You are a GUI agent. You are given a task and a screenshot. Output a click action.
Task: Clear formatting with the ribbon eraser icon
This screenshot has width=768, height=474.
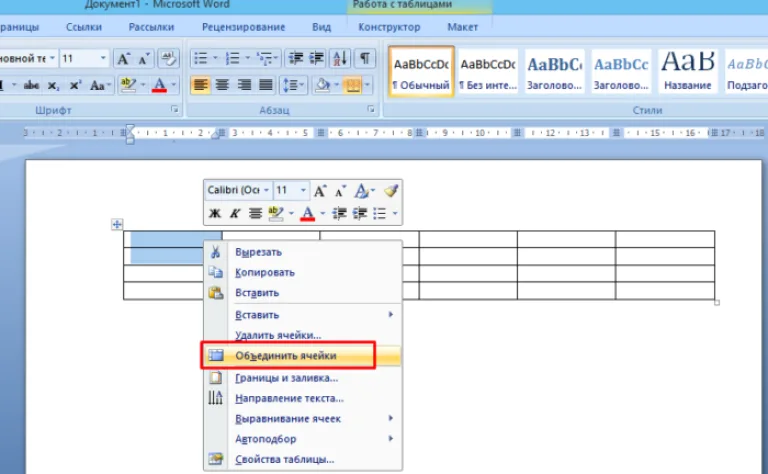click(168, 59)
